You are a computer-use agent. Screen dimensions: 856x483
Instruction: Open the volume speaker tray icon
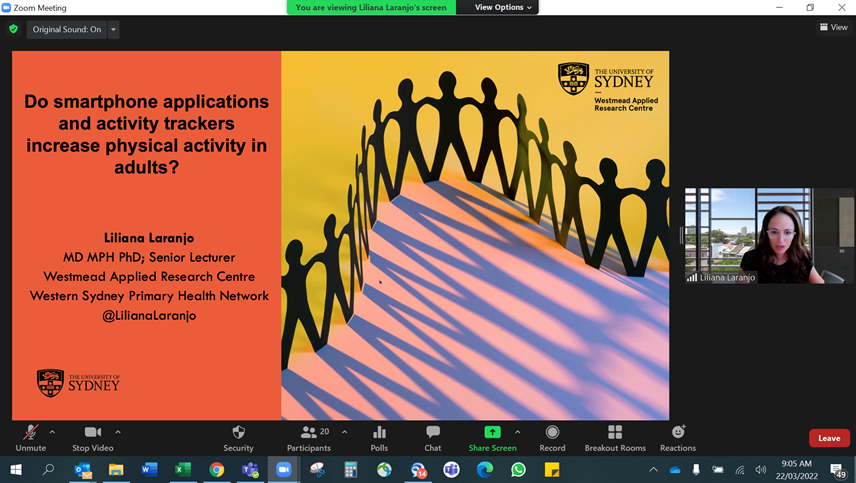coord(760,469)
